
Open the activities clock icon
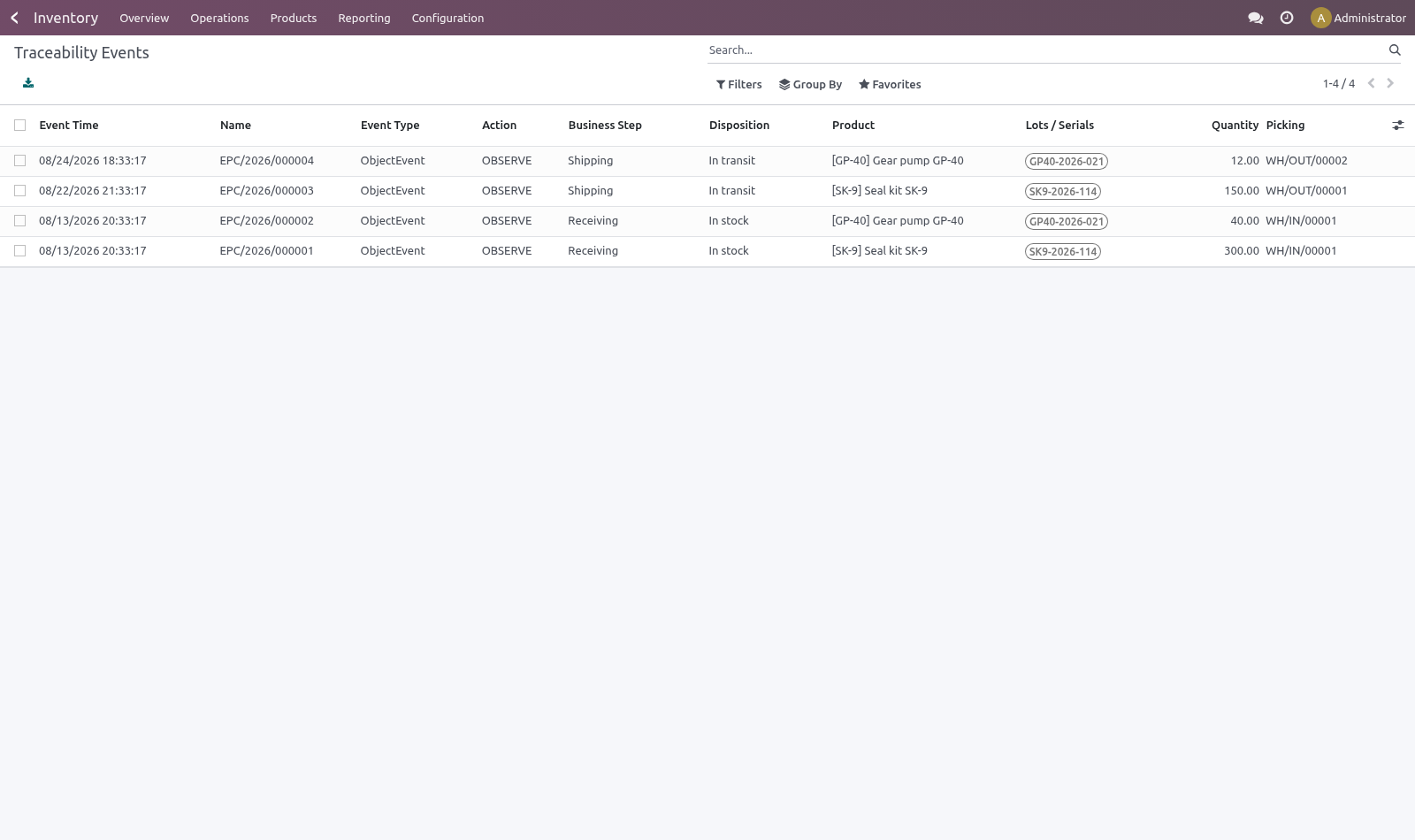tap(1287, 18)
